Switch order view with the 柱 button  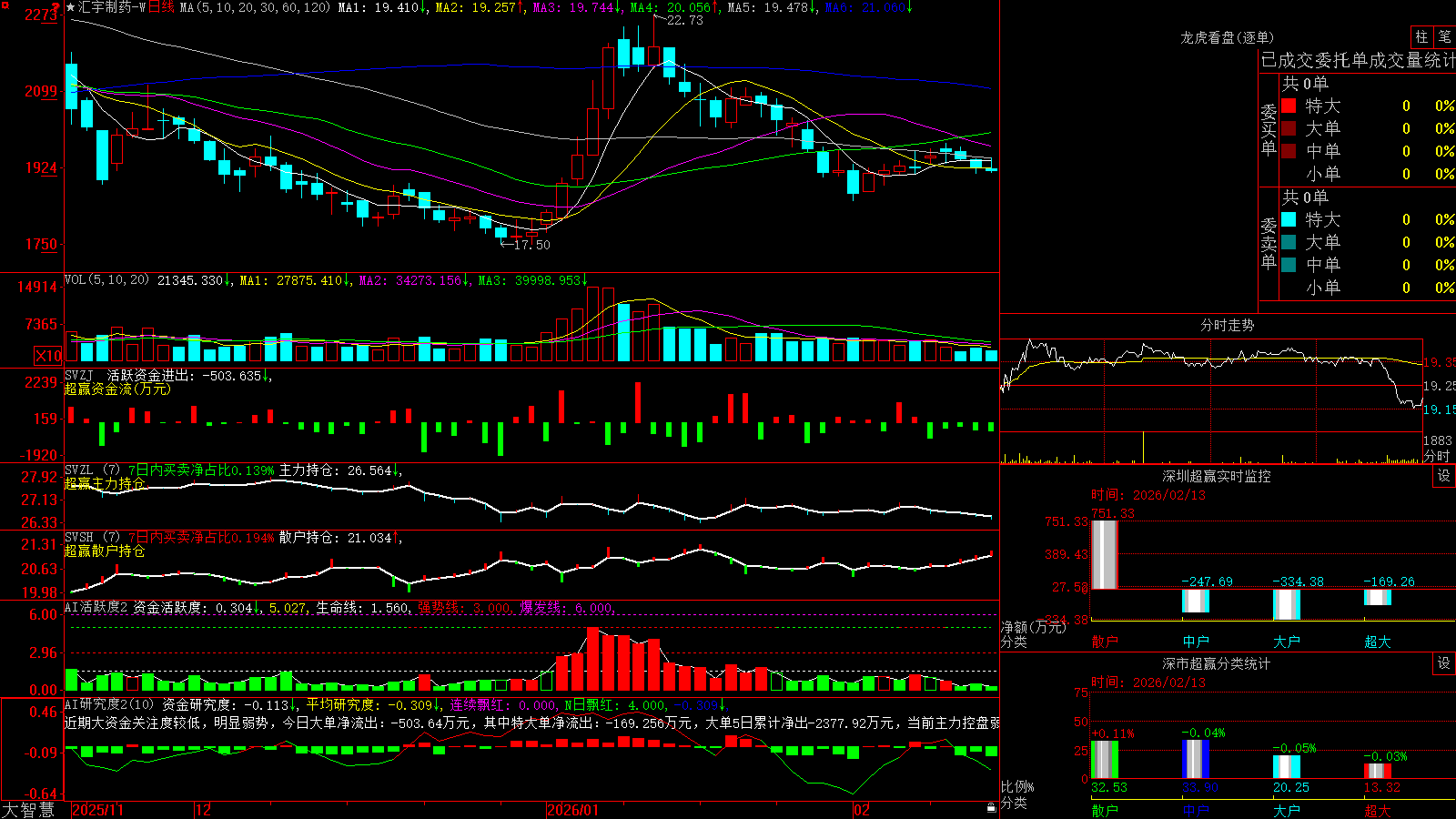click(1421, 36)
